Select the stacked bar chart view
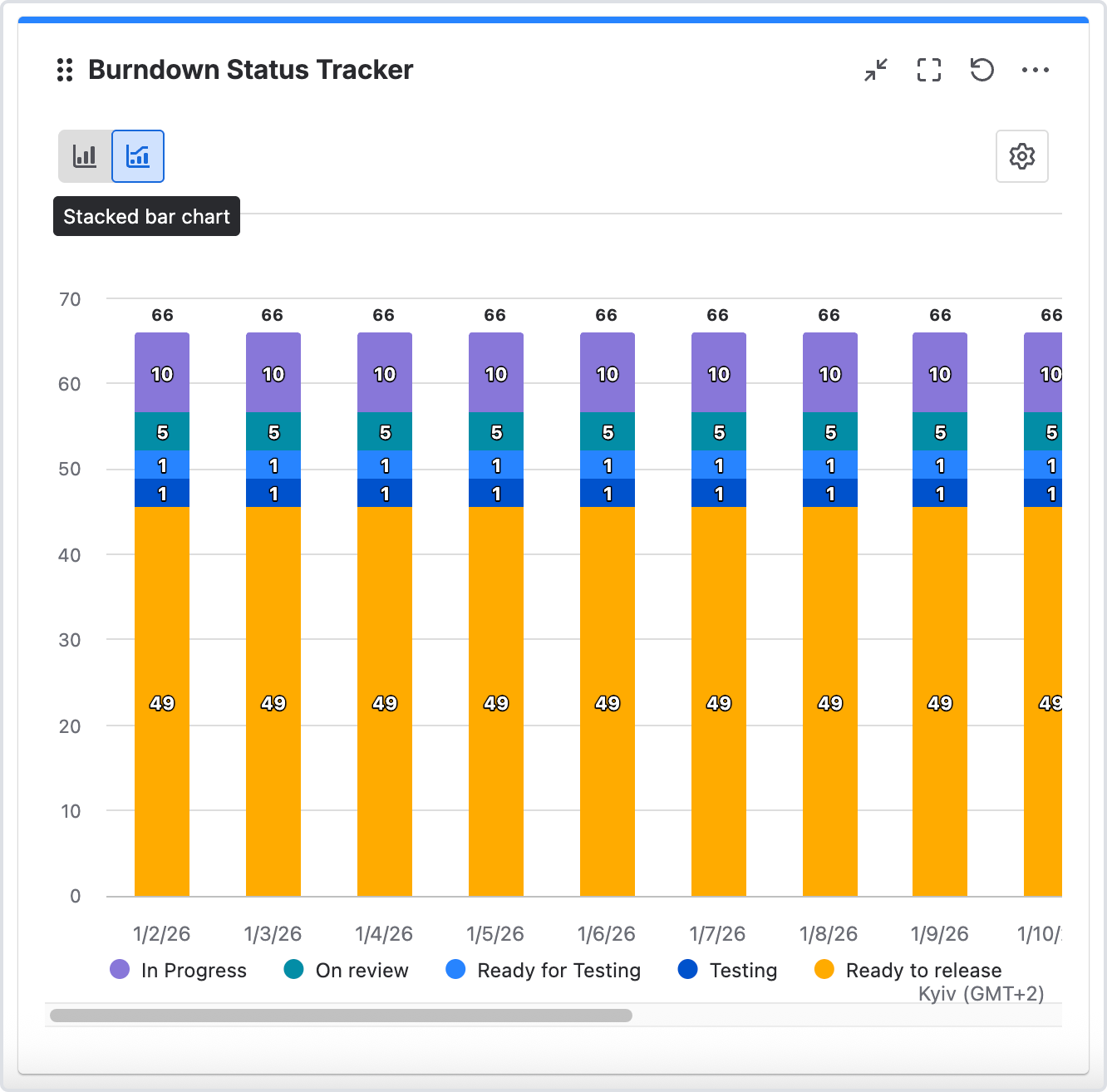The width and height of the screenshot is (1107, 1092). pos(138,156)
